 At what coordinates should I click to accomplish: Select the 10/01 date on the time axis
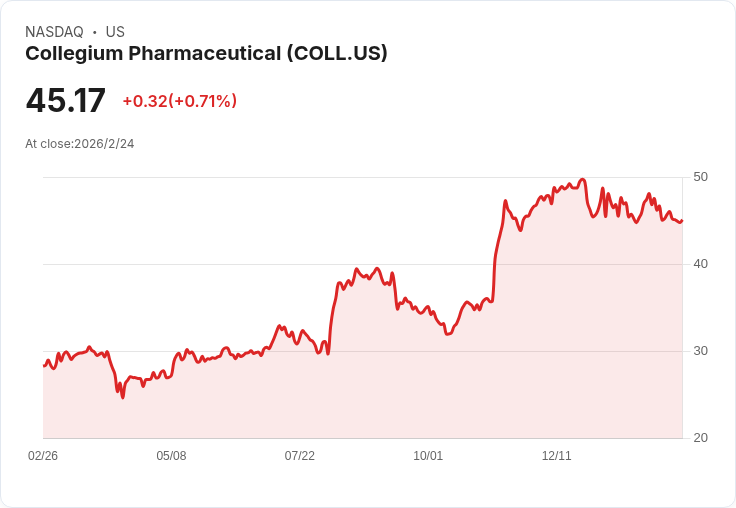click(428, 456)
